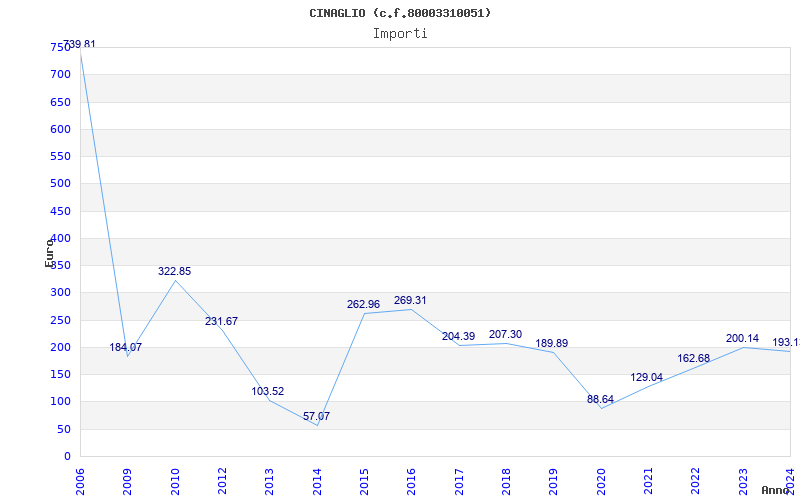
Task: Click y-axis tick 700
Action: [x=60, y=74]
